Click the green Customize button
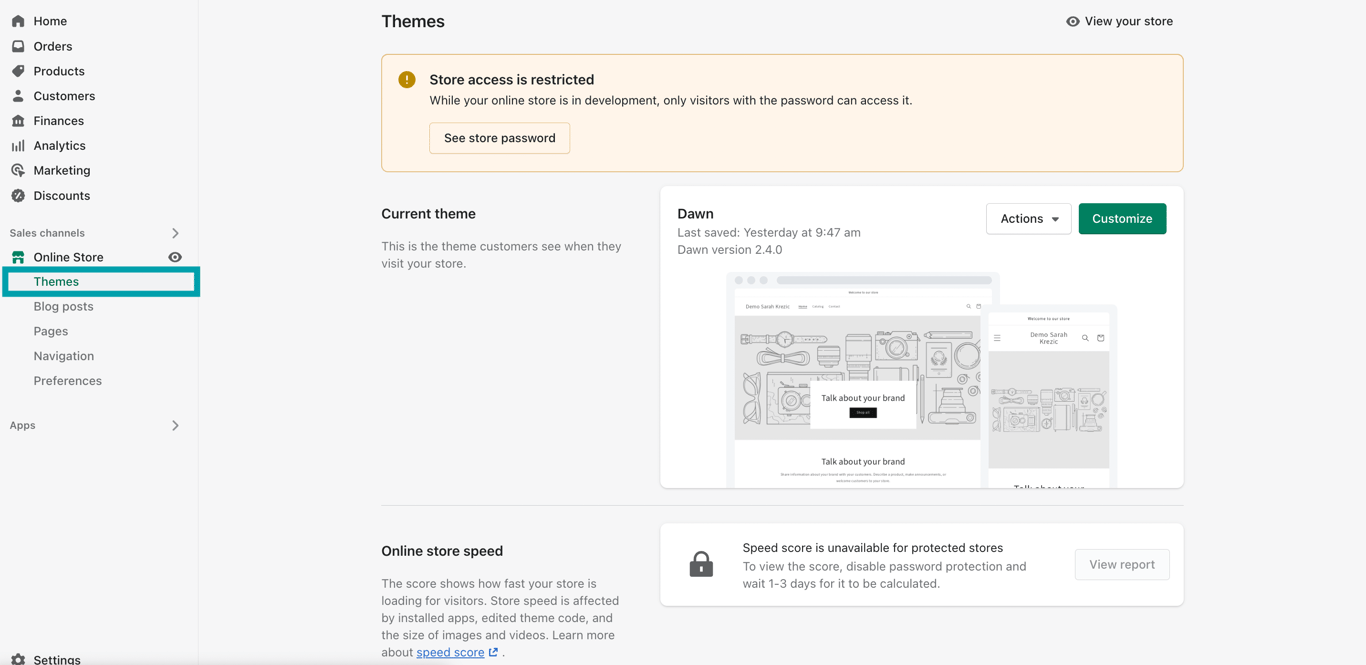 point(1122,219)
